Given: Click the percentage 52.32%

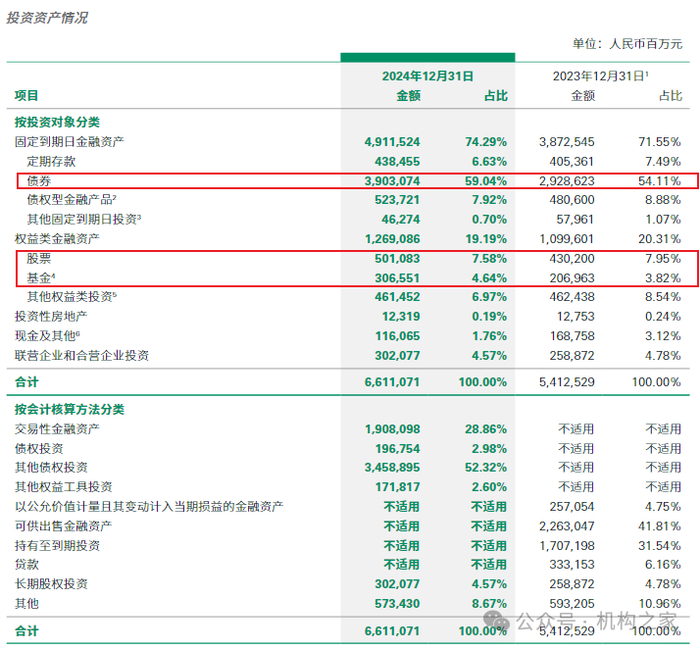Looking at the screenshot, I should [486, 467].
